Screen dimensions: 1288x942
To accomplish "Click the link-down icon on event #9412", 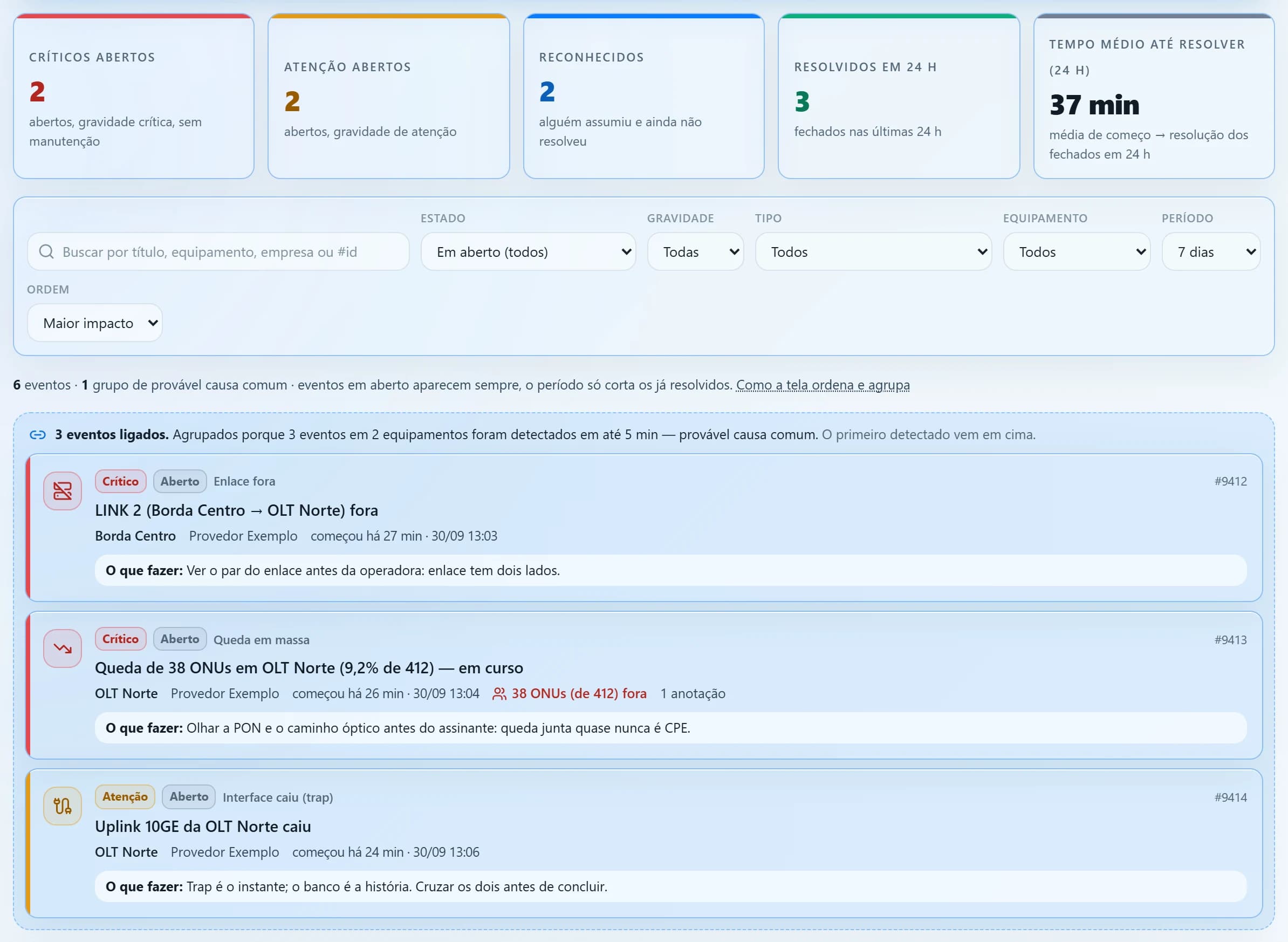I will pos(63,491).
